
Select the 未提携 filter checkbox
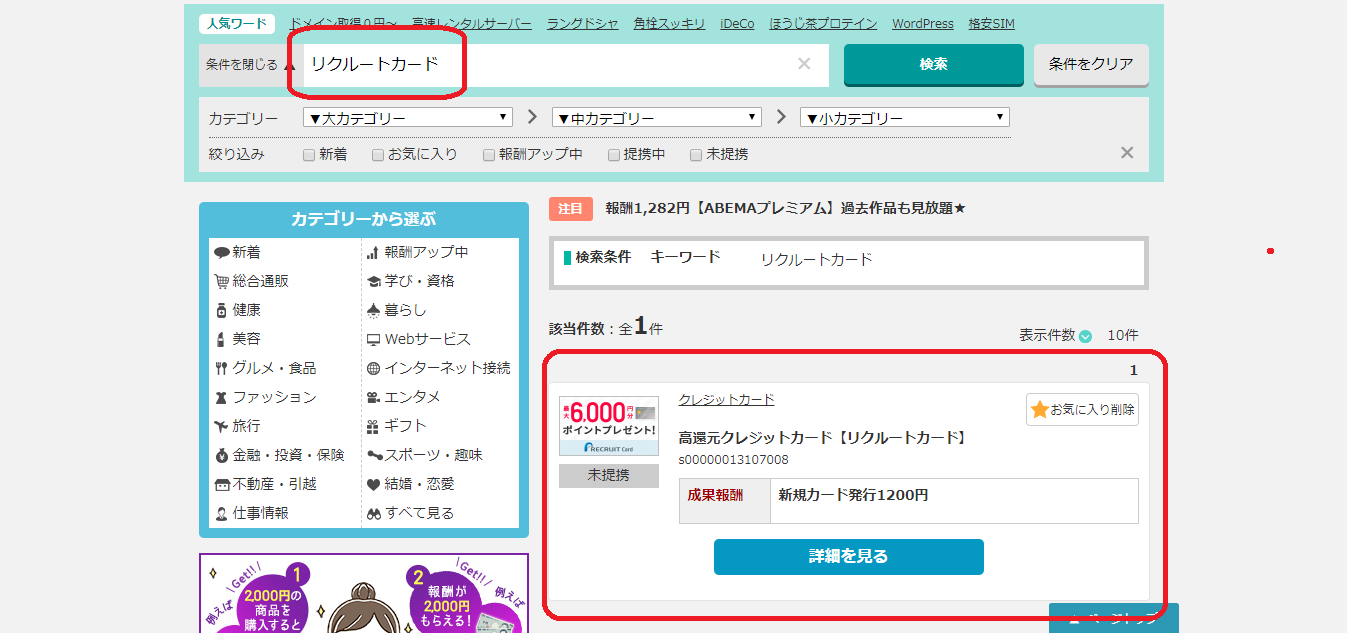[x=696, y=155]
